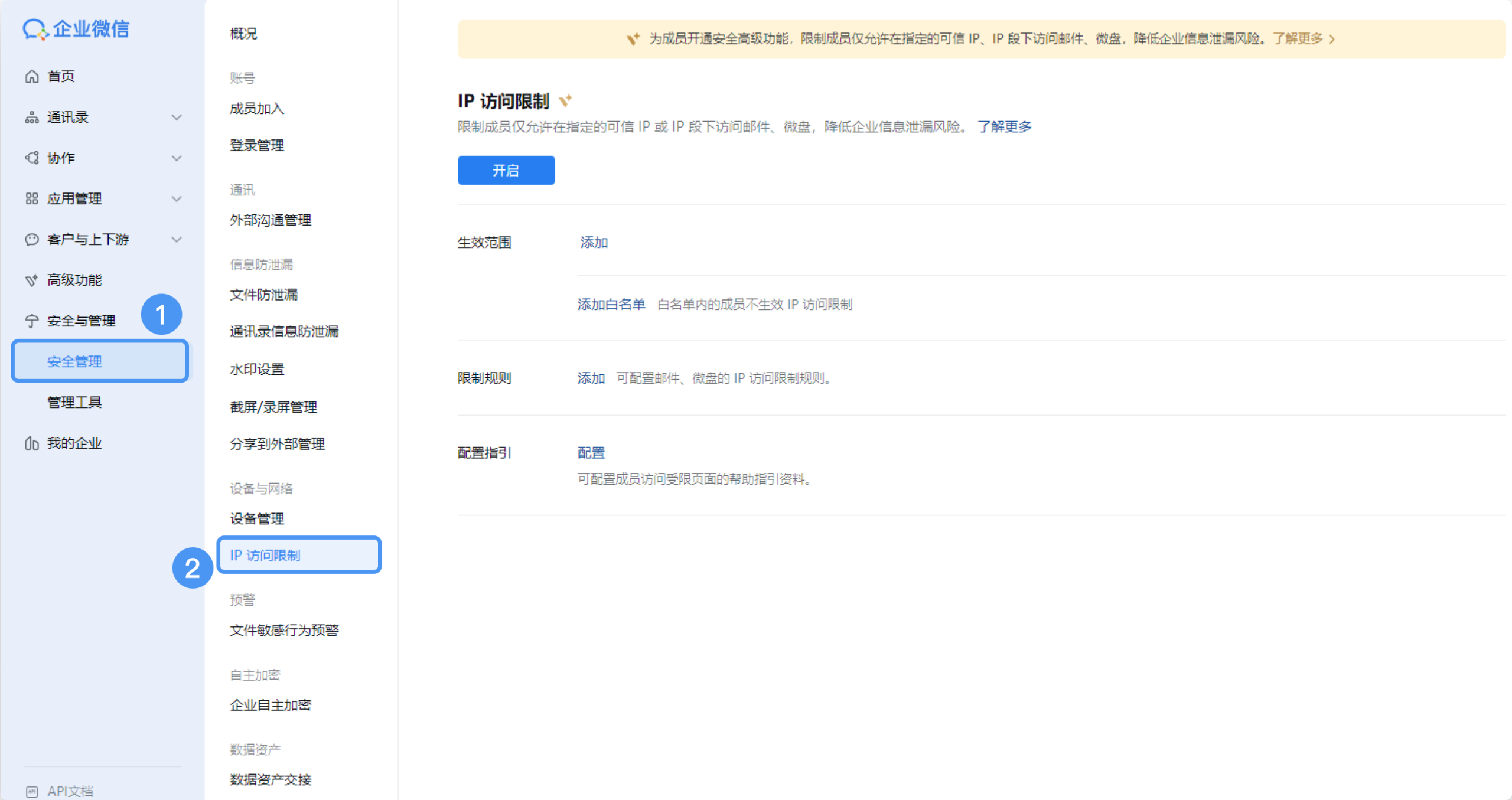Expand 客户与上下游 submenu arrow
This screenshot has height=800, width=1512.
[x=176, y=239]
